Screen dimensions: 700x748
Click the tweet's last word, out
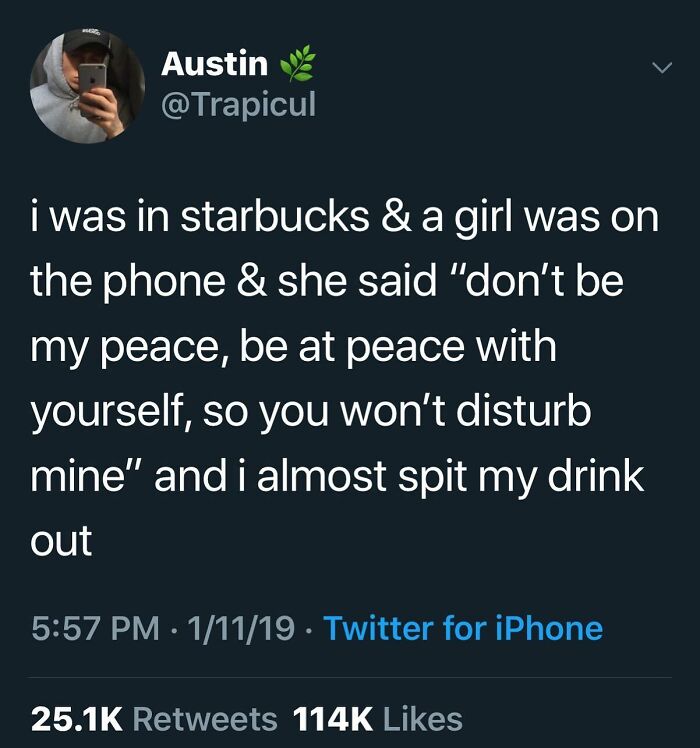point(62,541)
